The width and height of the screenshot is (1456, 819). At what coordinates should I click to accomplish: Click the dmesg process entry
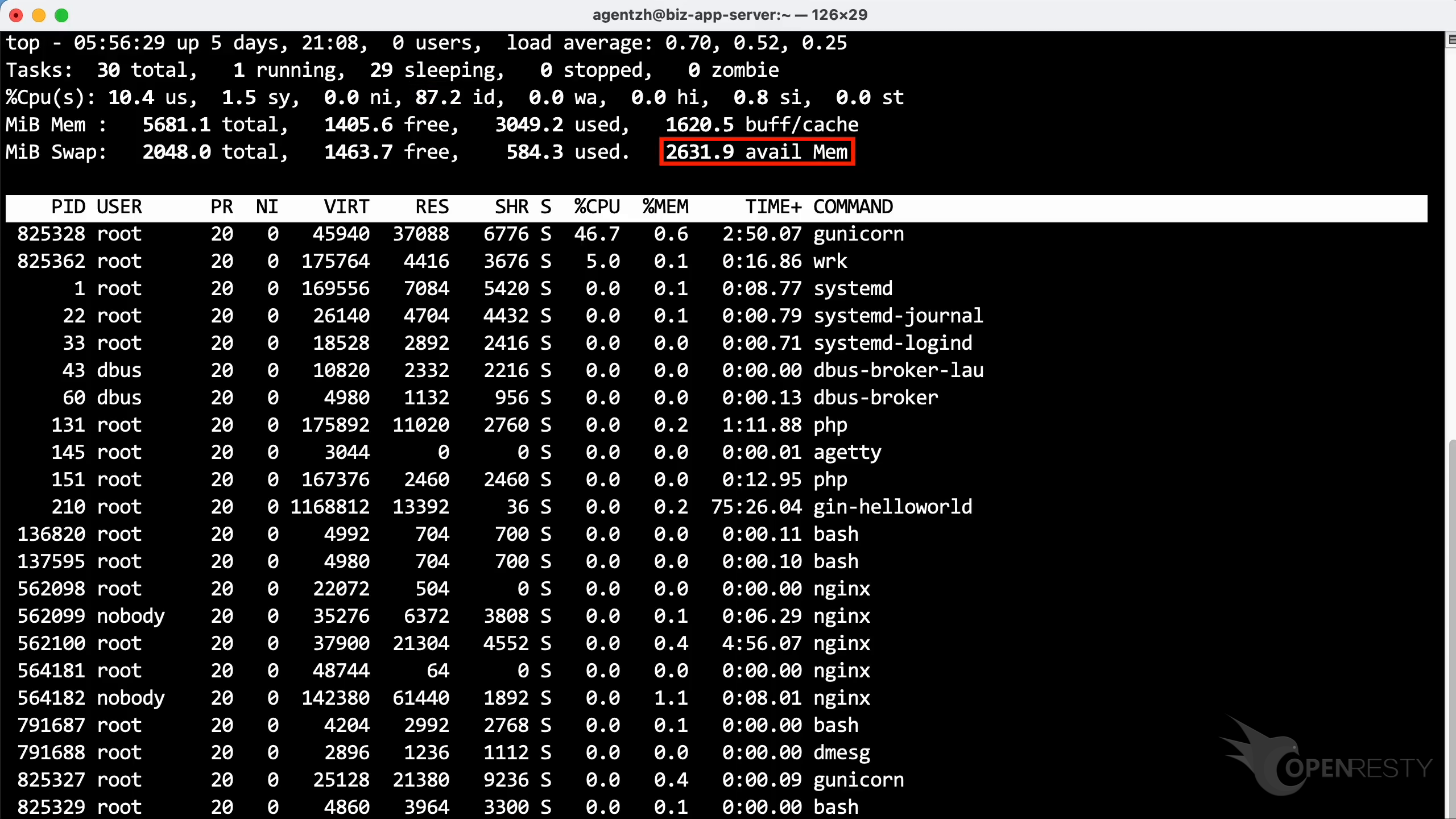[x=841, y=753]
